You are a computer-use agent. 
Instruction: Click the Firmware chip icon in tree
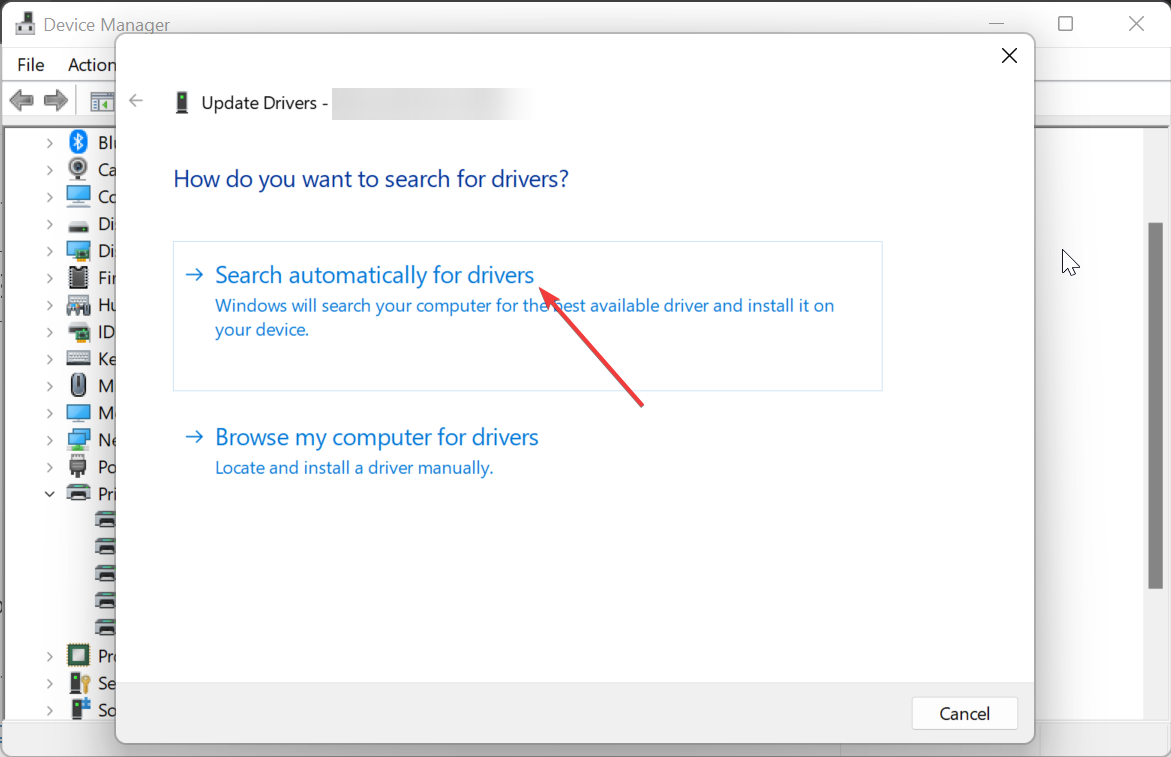click(78, 278)
